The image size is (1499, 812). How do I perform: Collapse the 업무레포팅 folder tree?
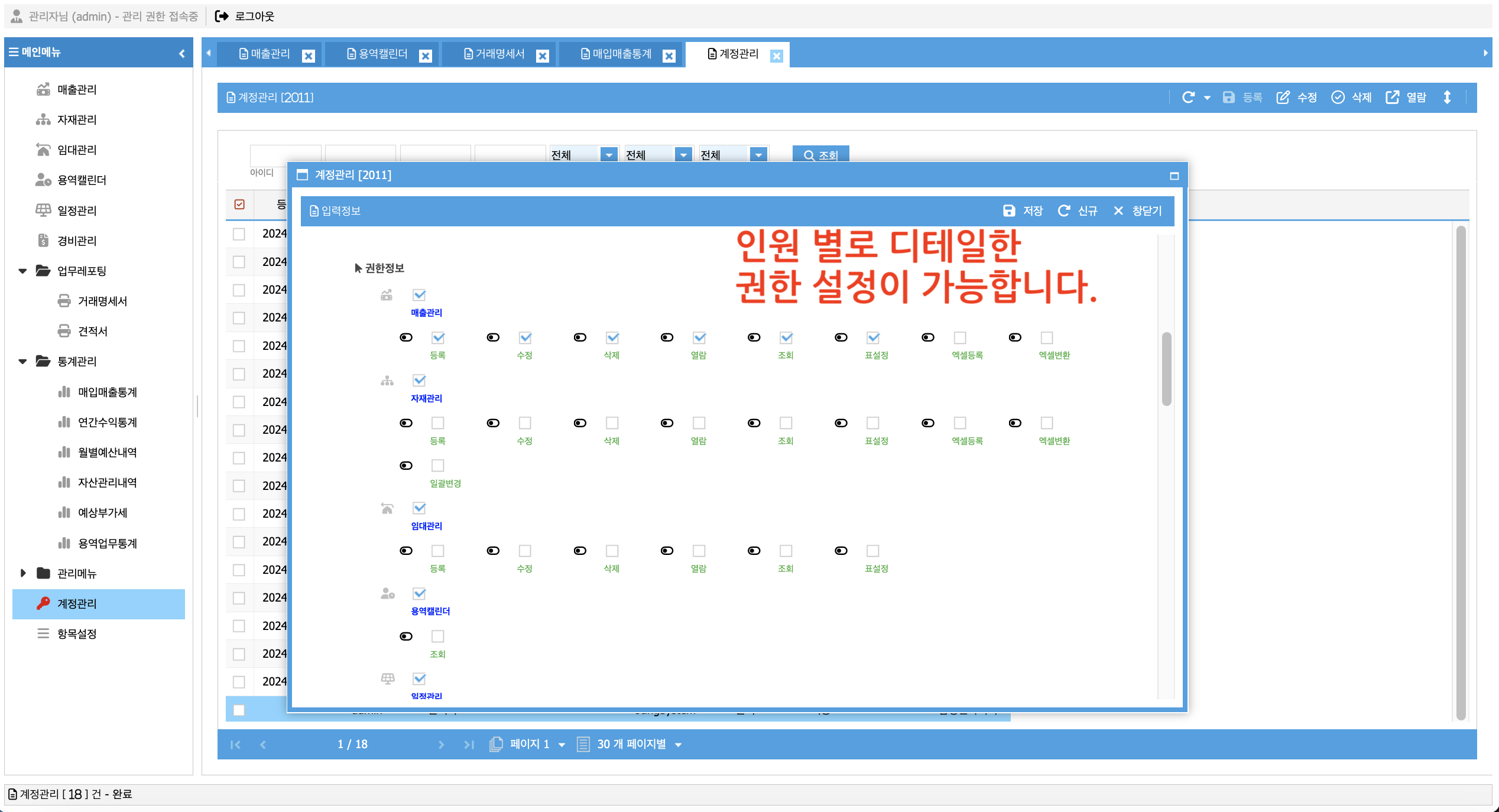pos(23,271)
